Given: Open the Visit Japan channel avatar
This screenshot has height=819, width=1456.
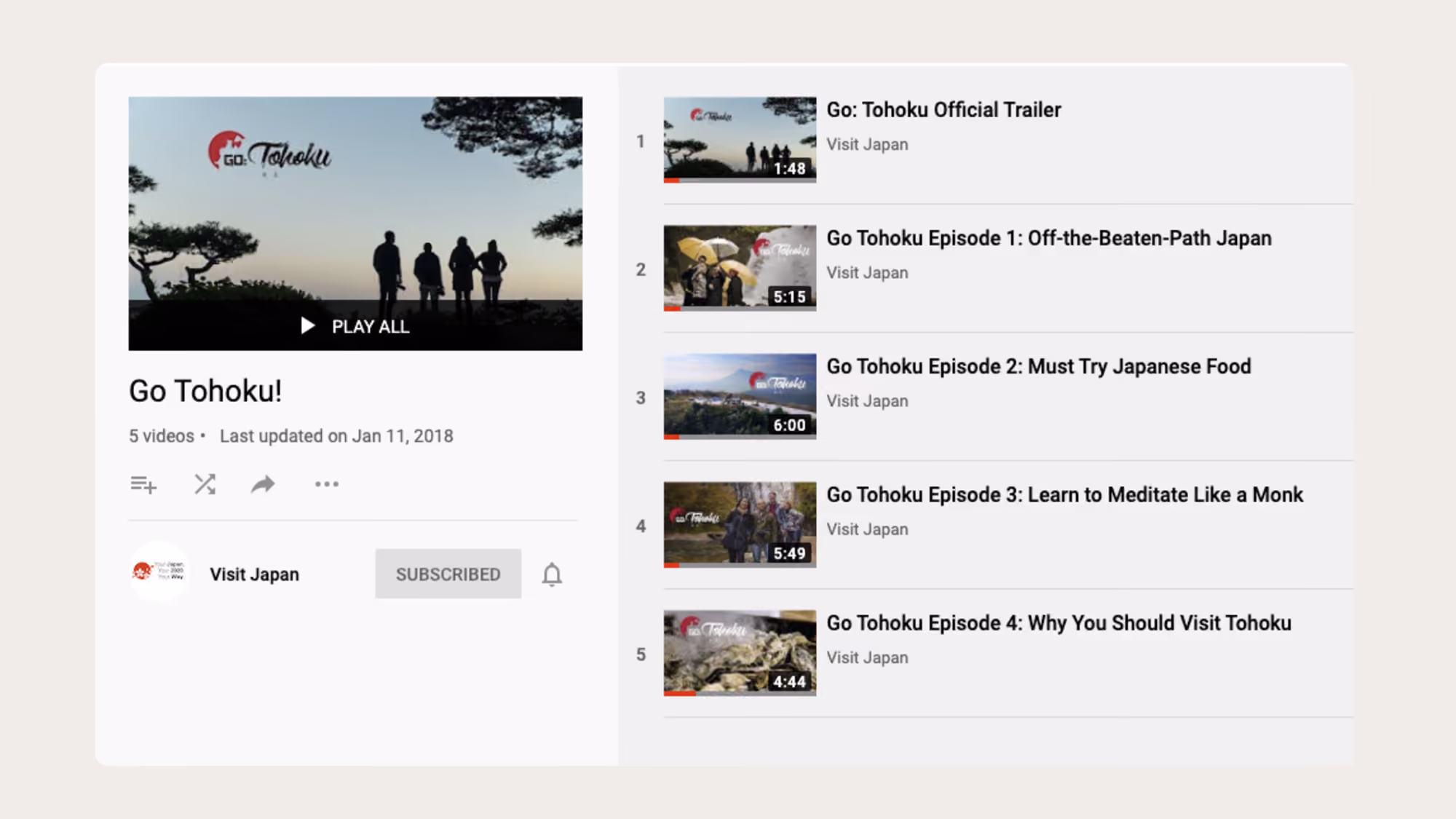Looking at the screenshot, I should point(159,573).
